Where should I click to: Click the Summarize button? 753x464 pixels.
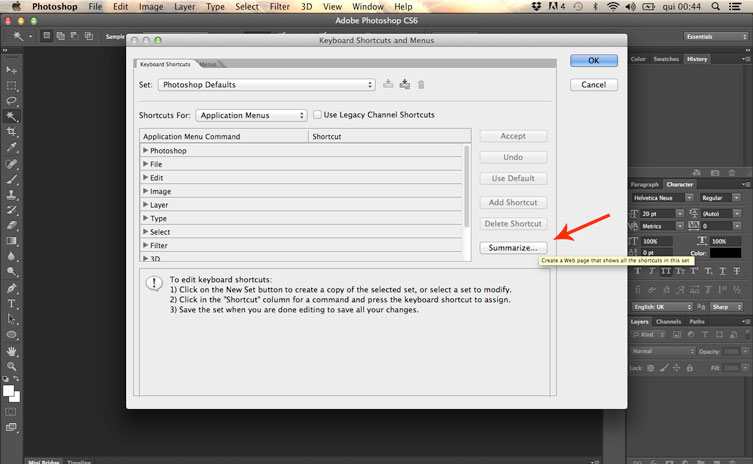click(513, 247)
